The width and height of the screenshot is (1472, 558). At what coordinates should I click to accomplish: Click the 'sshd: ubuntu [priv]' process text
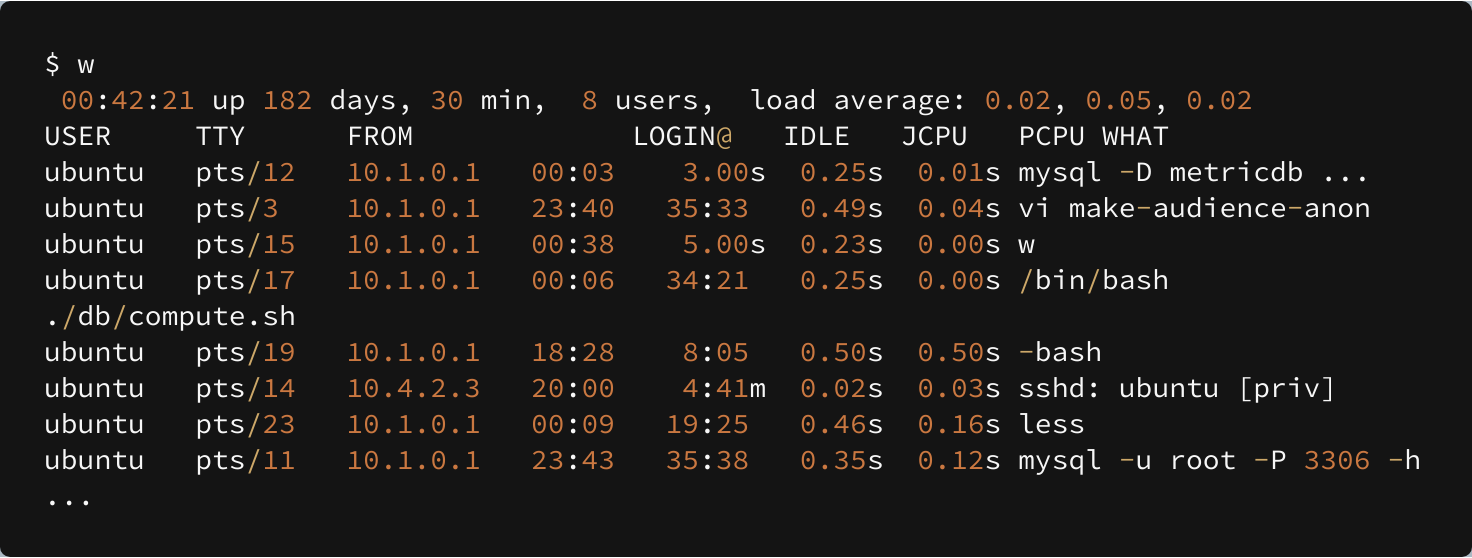pos(1177,388)
